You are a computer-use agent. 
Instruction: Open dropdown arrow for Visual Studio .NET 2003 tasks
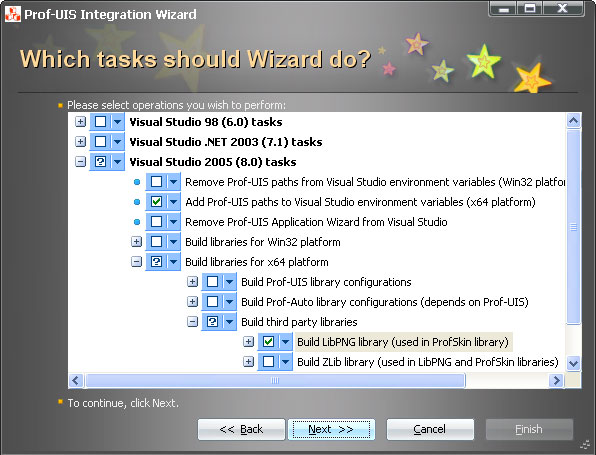click(x=117, y=142)
